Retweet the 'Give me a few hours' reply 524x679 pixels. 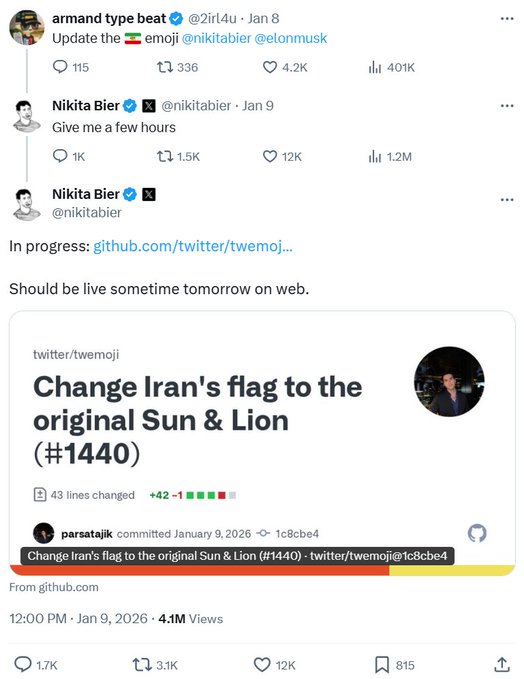[x=165, y=156]
